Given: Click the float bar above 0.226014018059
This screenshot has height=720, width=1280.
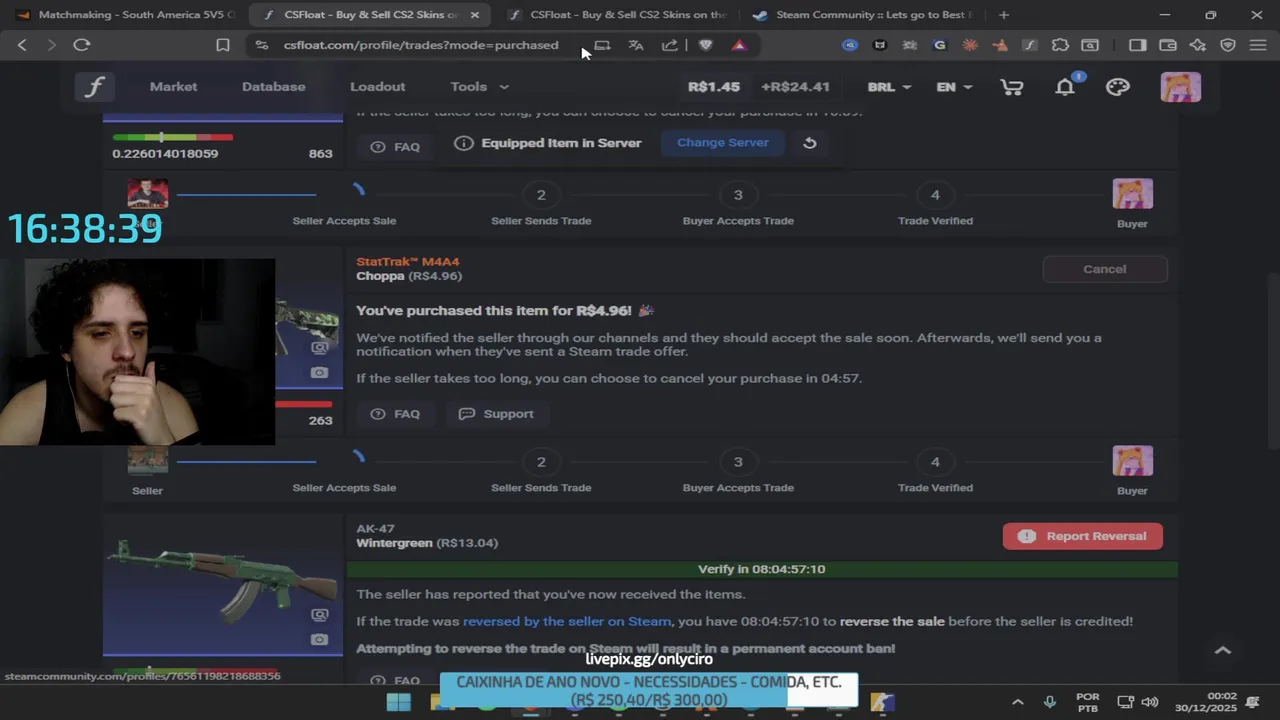Looking at the screenshot, I should 173,137.
